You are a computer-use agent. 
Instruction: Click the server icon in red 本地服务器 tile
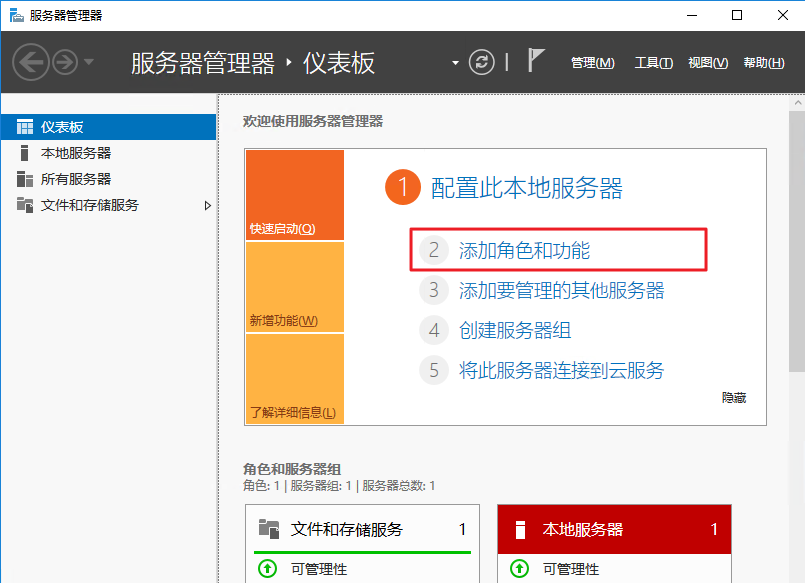click(520, 529)
